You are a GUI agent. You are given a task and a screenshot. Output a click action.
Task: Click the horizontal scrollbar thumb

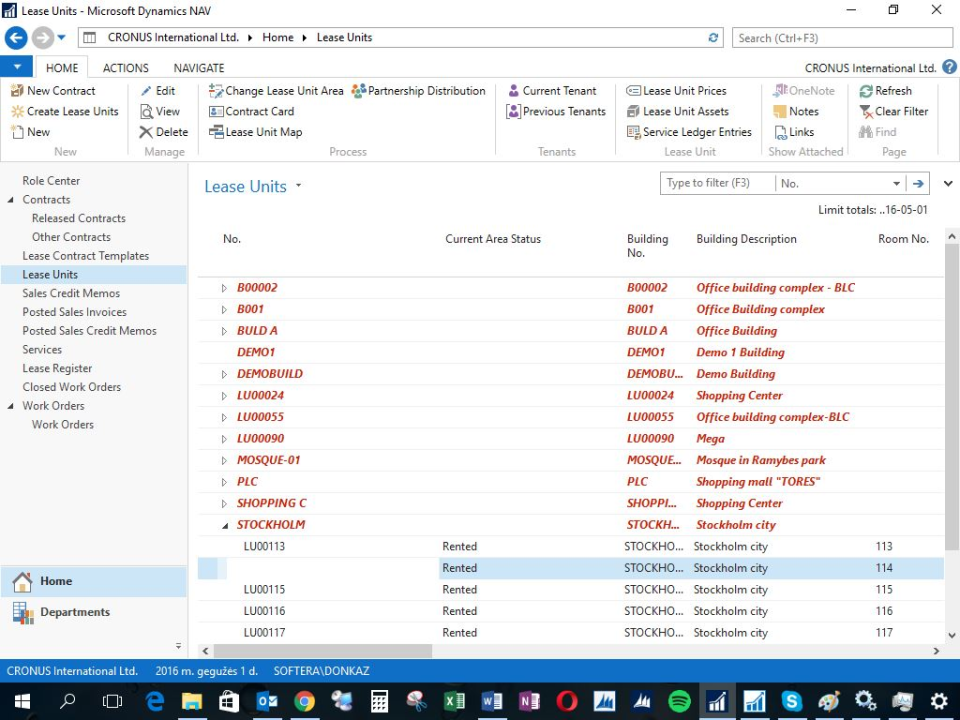coord(323,651)
